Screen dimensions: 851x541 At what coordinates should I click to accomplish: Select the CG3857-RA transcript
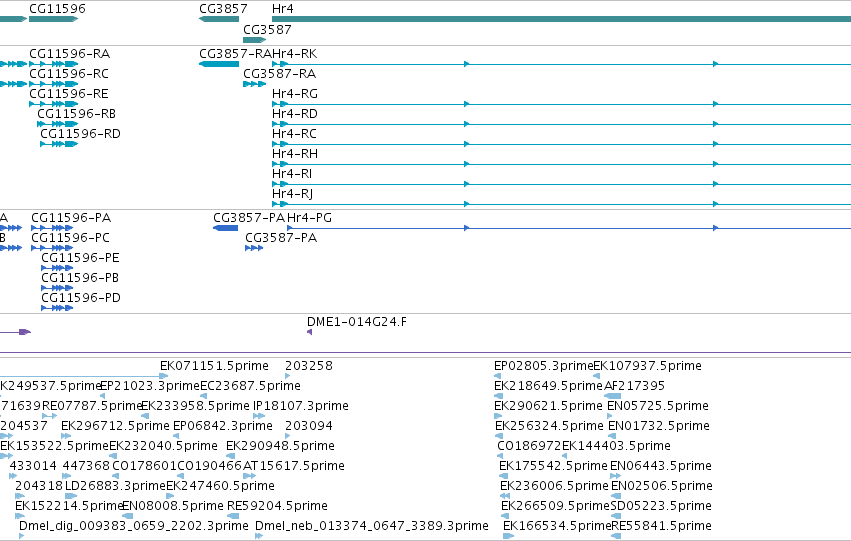point(219,64)
